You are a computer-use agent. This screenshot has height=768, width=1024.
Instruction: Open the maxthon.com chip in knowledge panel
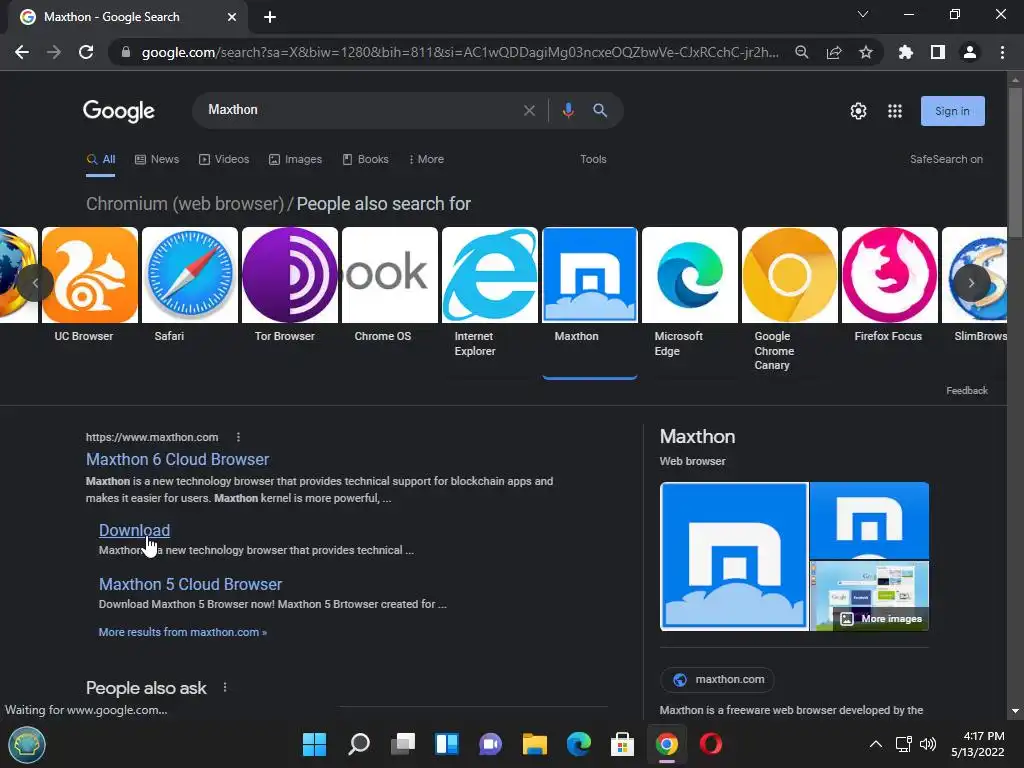pyautogui.click(x=716, y=679)
